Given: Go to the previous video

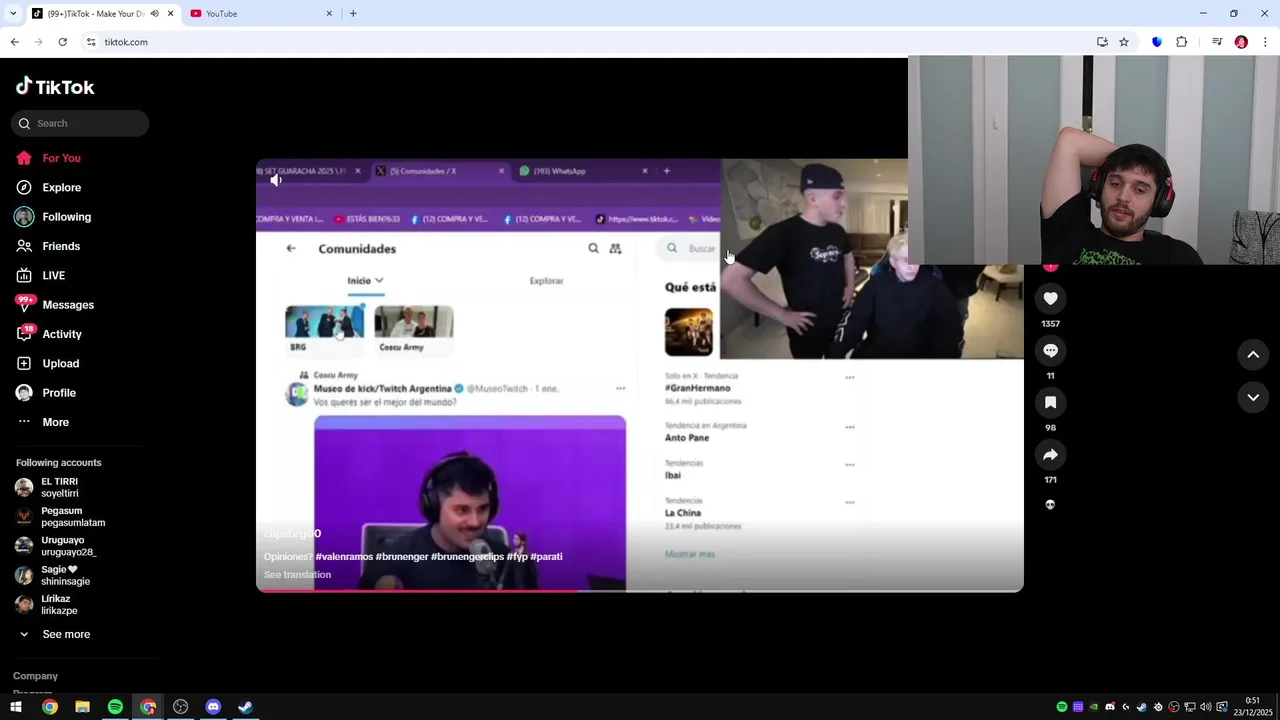Looking at the screenshot, I should [x=1253, y=354].
